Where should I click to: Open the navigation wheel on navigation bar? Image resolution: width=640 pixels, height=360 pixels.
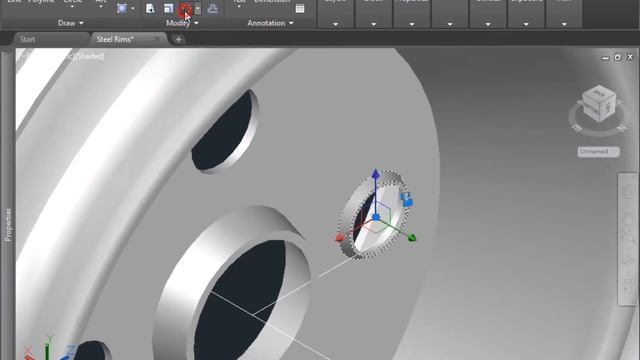tap(628, 192)
